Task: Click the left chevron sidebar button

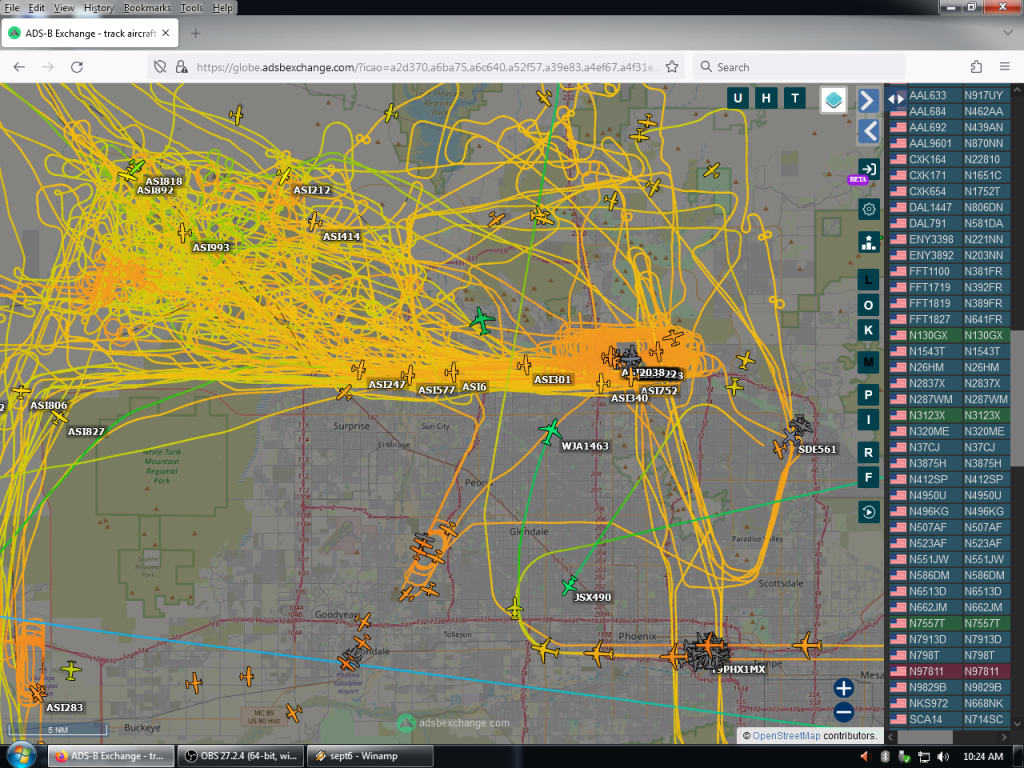Action: pos(868,131)
